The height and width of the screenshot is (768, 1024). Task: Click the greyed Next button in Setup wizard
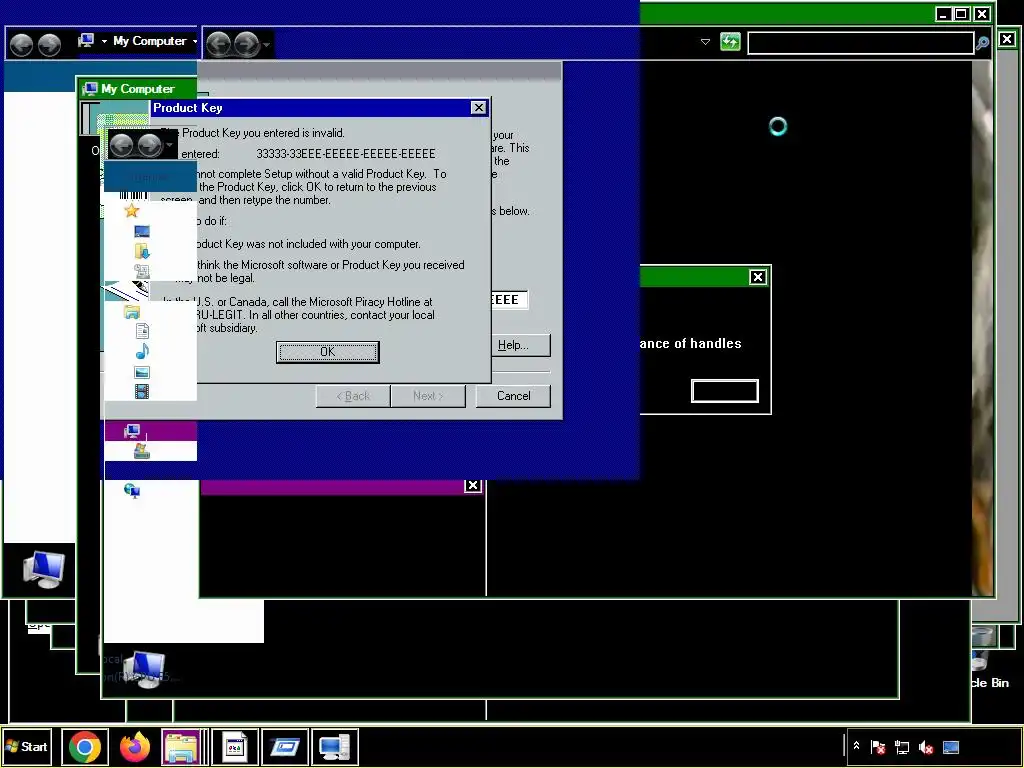click(428, 396)
